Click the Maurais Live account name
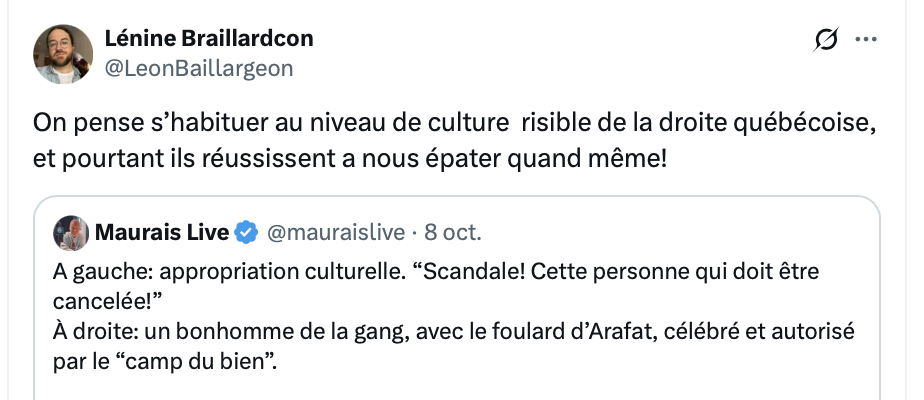924x400 pixels. pos(162,233)
